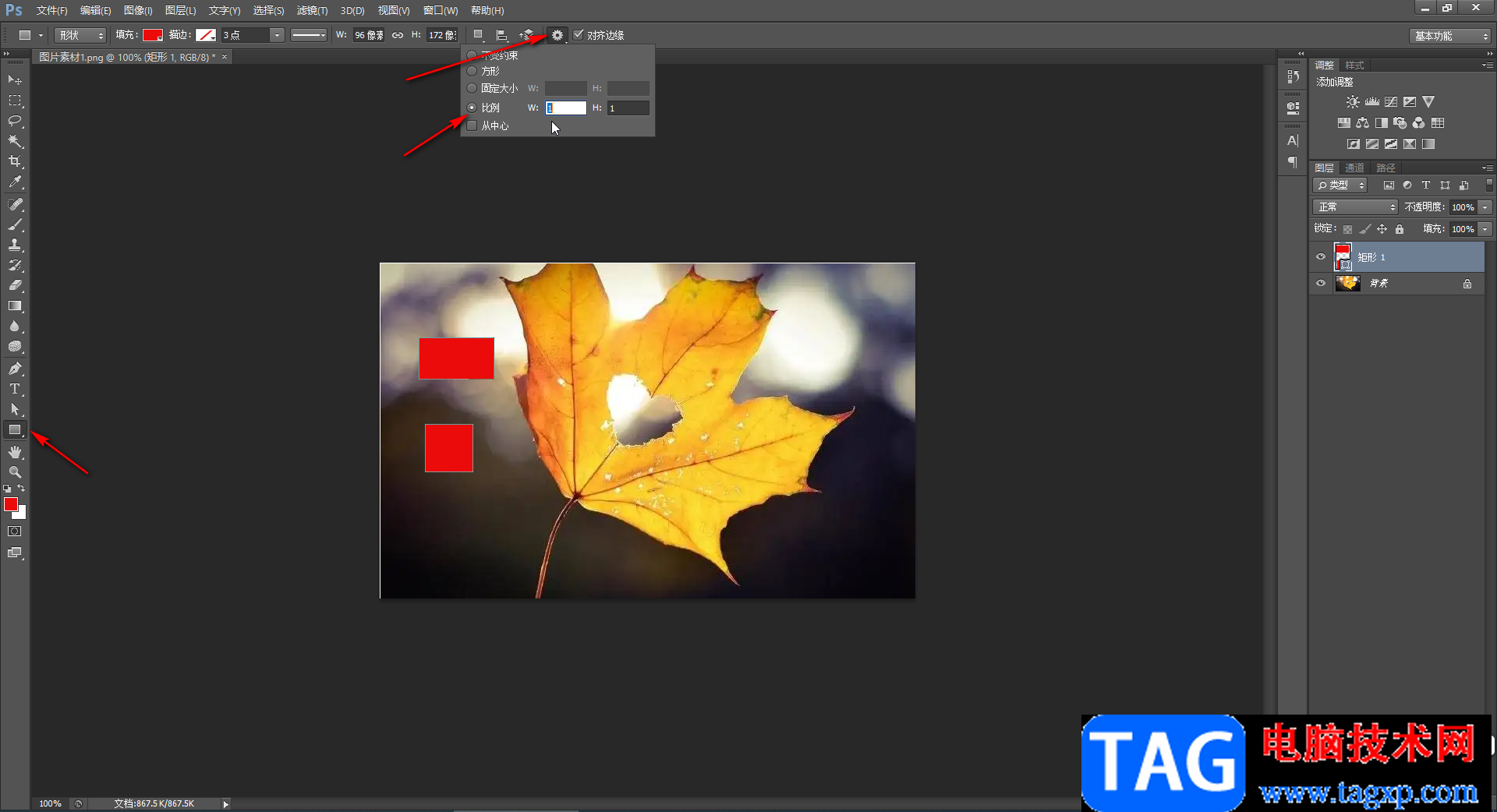Open the 图像(I) menu
Screen dimensions: 1497x812
pos(138,10)
